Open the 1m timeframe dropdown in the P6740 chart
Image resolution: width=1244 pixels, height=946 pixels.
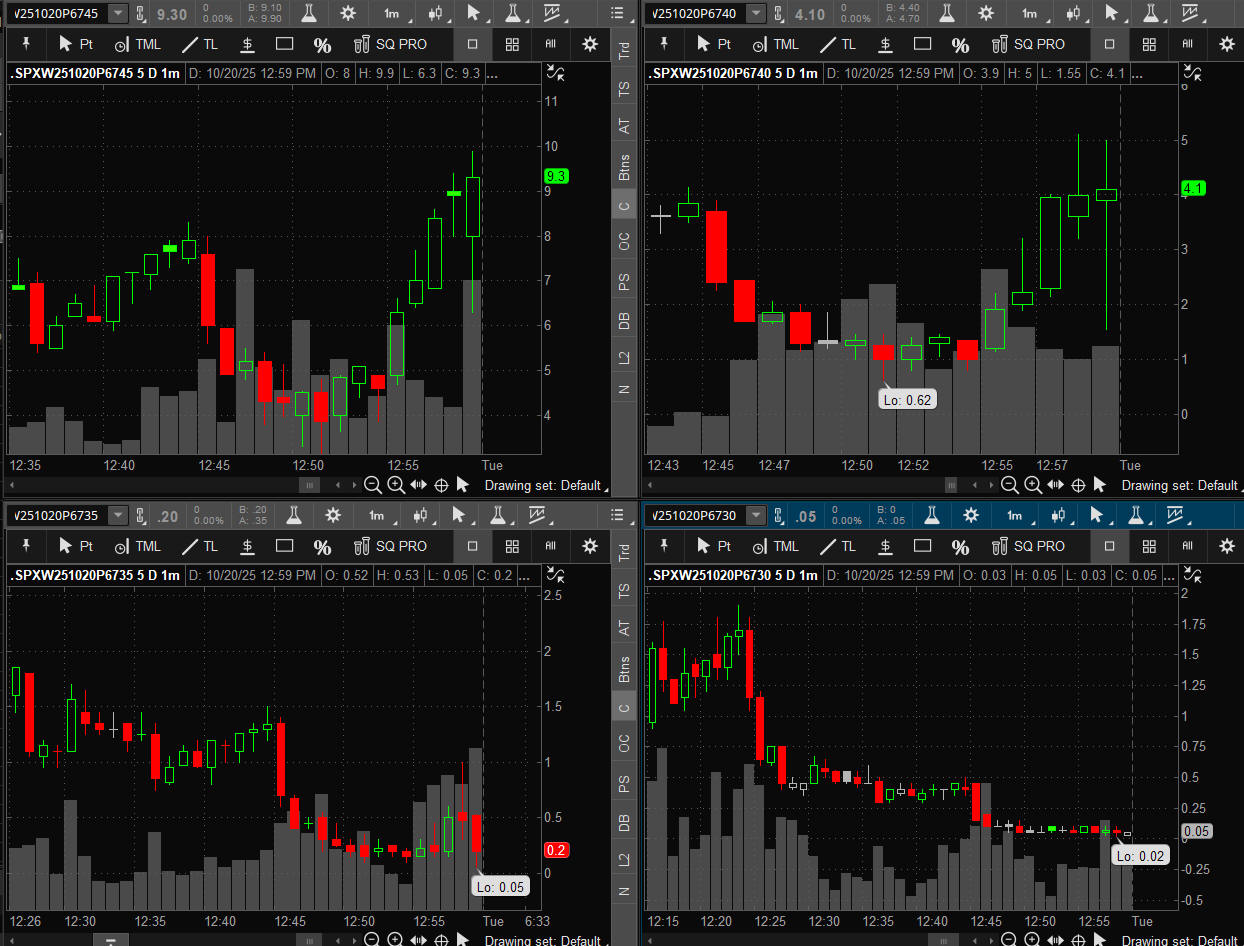pos(1028,13)
